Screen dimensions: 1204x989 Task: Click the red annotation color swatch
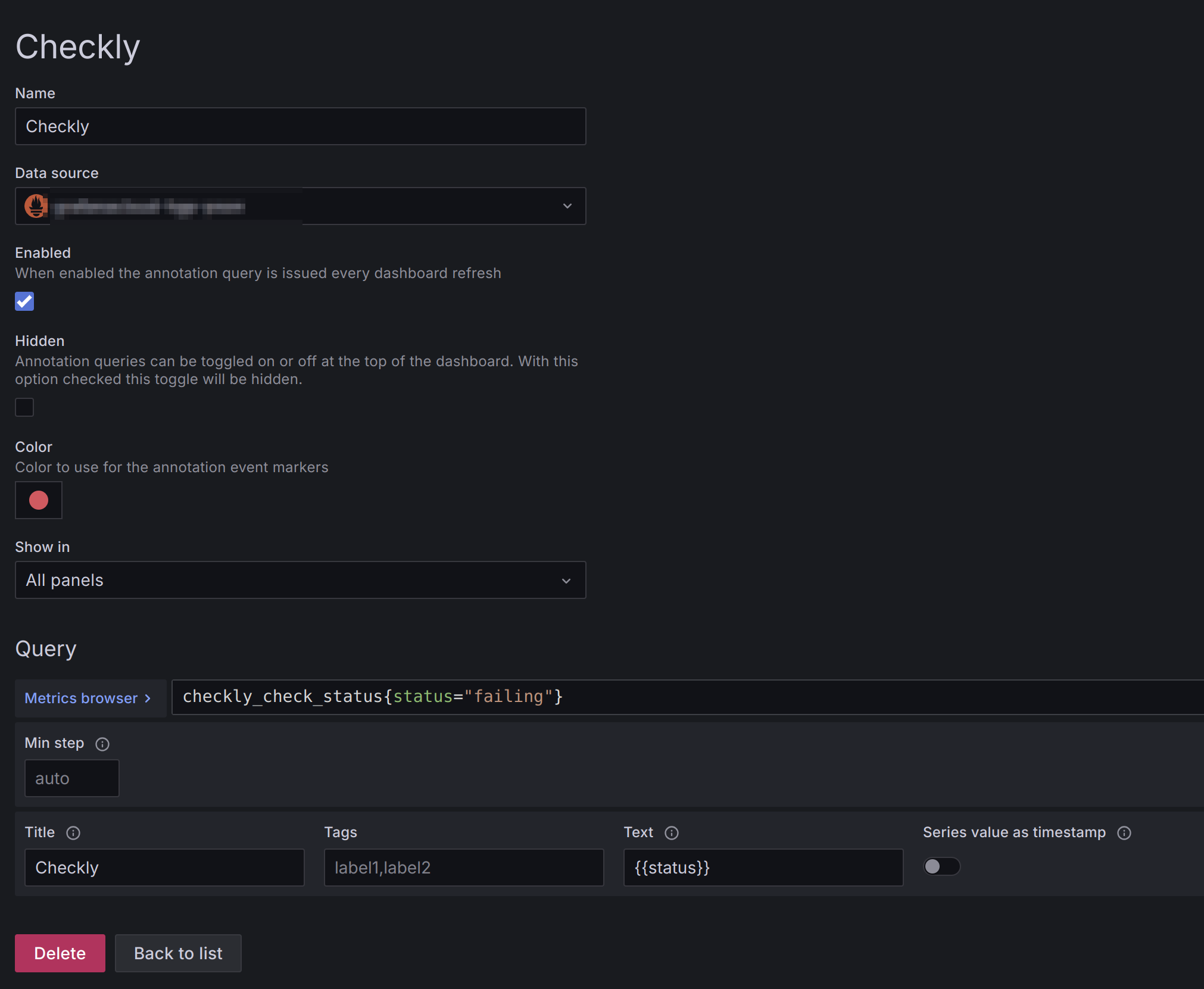[x=39, y=499]
